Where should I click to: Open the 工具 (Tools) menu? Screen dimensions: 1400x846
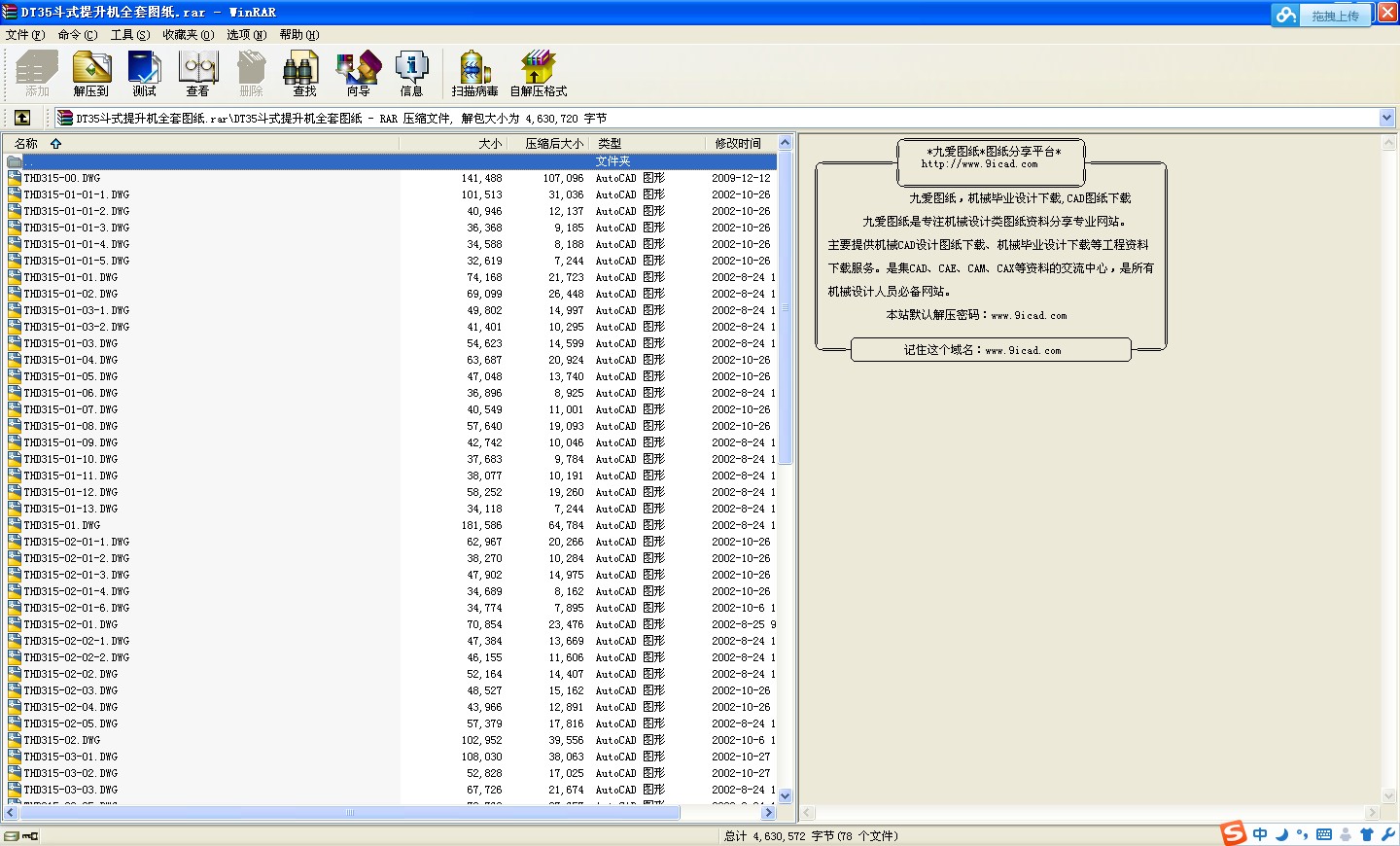(129, 35)
